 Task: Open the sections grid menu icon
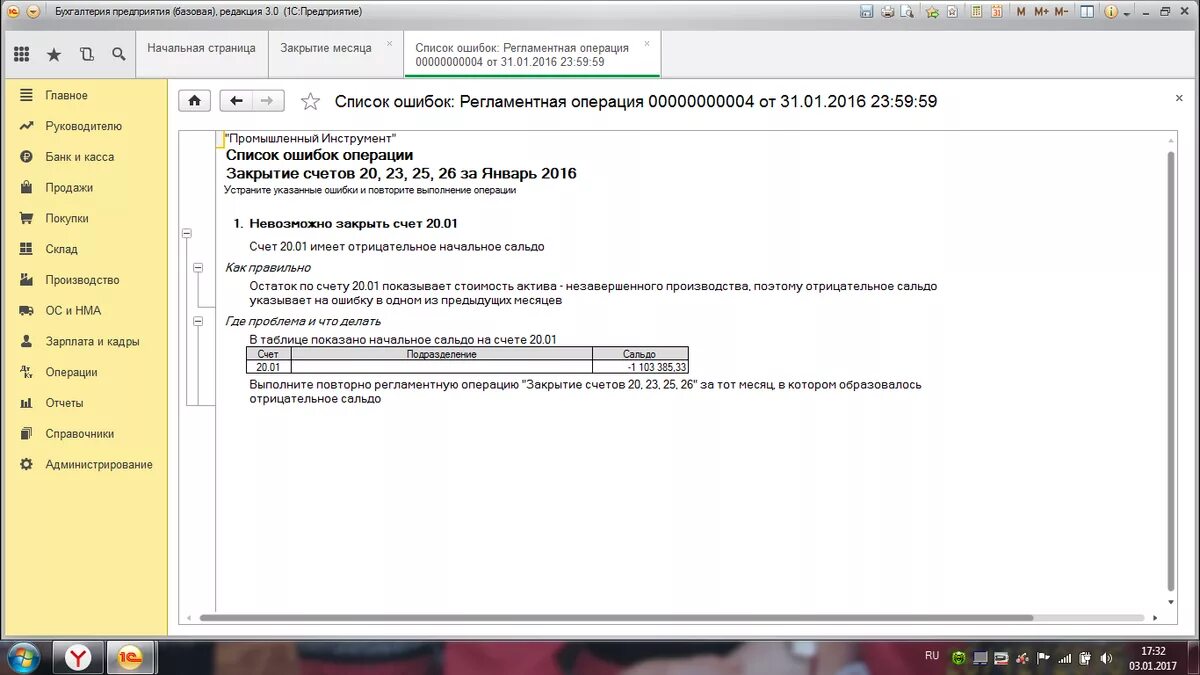click(x=22, y=54)
